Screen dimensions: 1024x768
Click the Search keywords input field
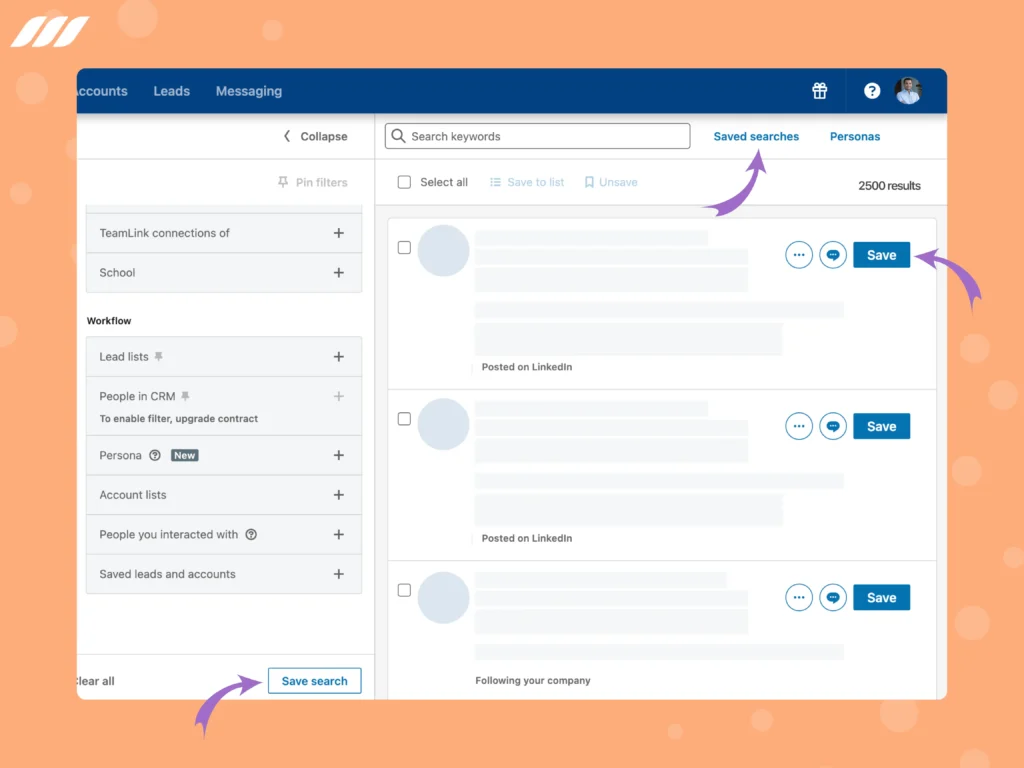536,135
